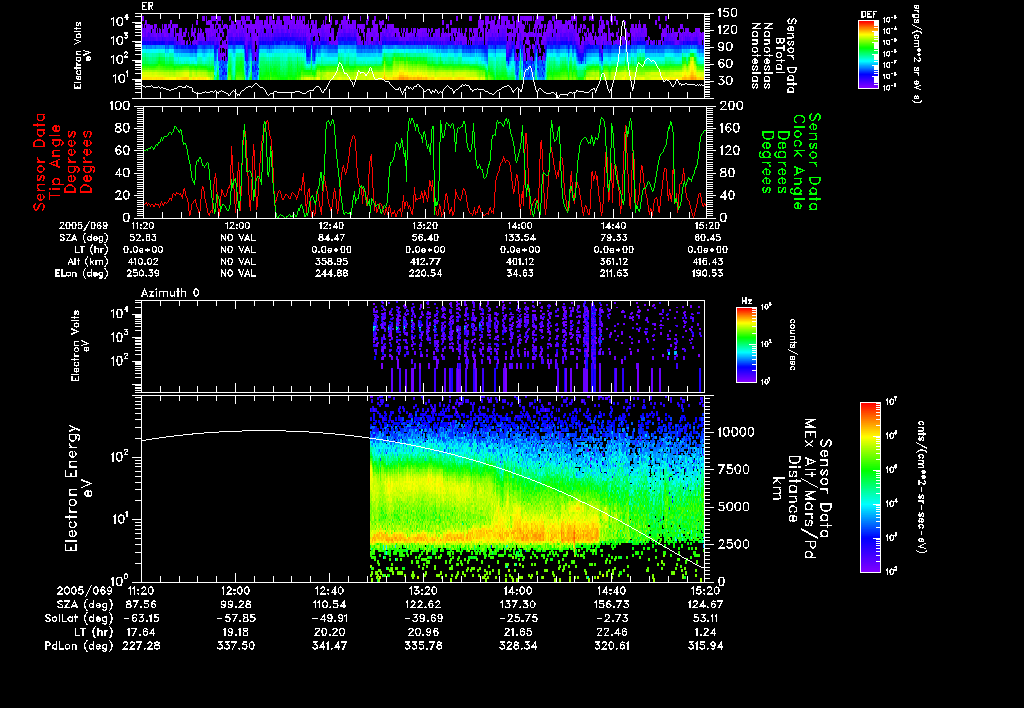Click altitude value "416.43"
The height and width of the screenshot is (708, 1024).
[708, 262]
